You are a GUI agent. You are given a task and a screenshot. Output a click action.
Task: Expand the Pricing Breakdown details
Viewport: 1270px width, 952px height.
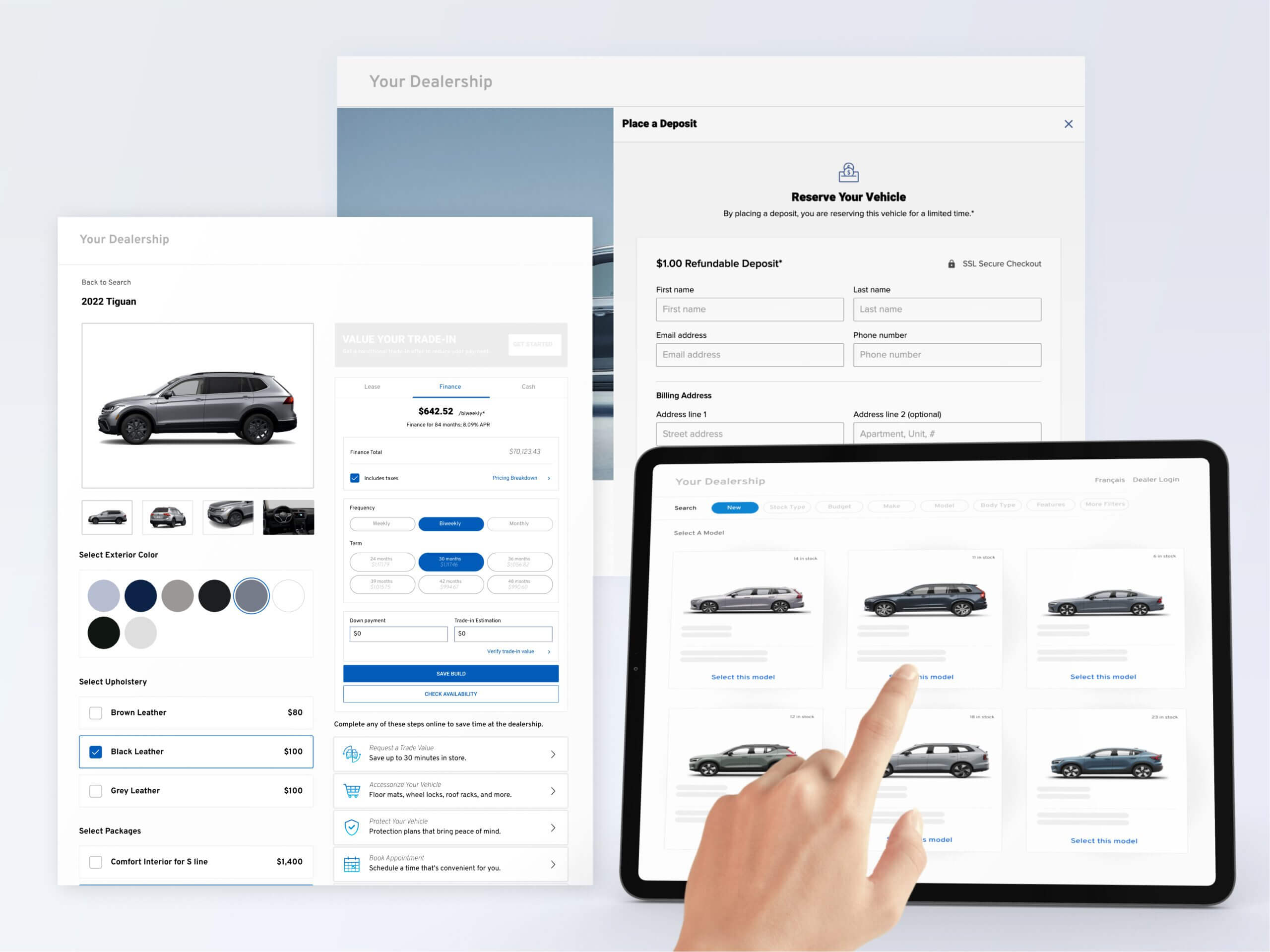(518, 477)
